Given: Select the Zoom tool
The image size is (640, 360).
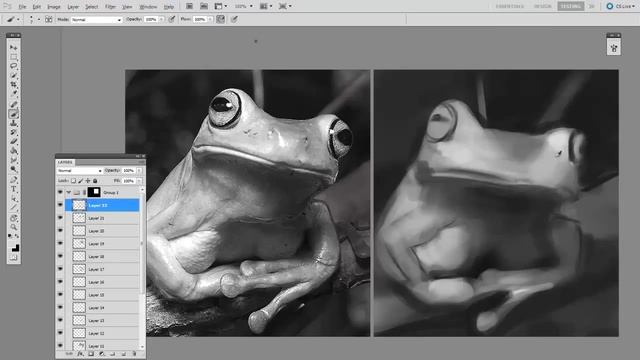Looking at the screenshot, I should [13, 227].
